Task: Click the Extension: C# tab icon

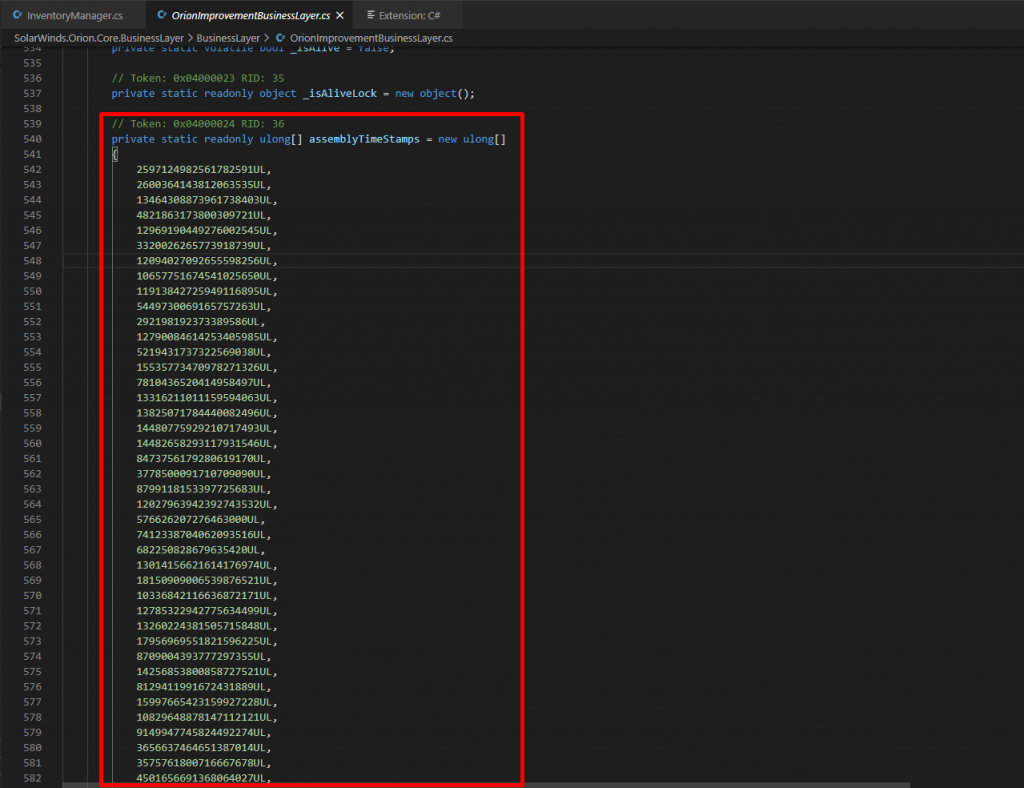Action: tap(370, 14)
